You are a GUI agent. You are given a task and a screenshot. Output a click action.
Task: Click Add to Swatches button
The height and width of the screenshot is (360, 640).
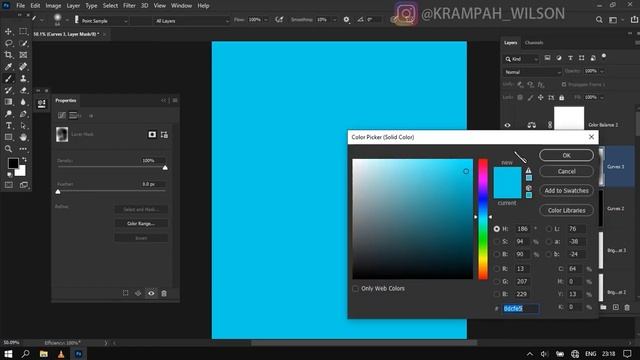coord(567,191)
